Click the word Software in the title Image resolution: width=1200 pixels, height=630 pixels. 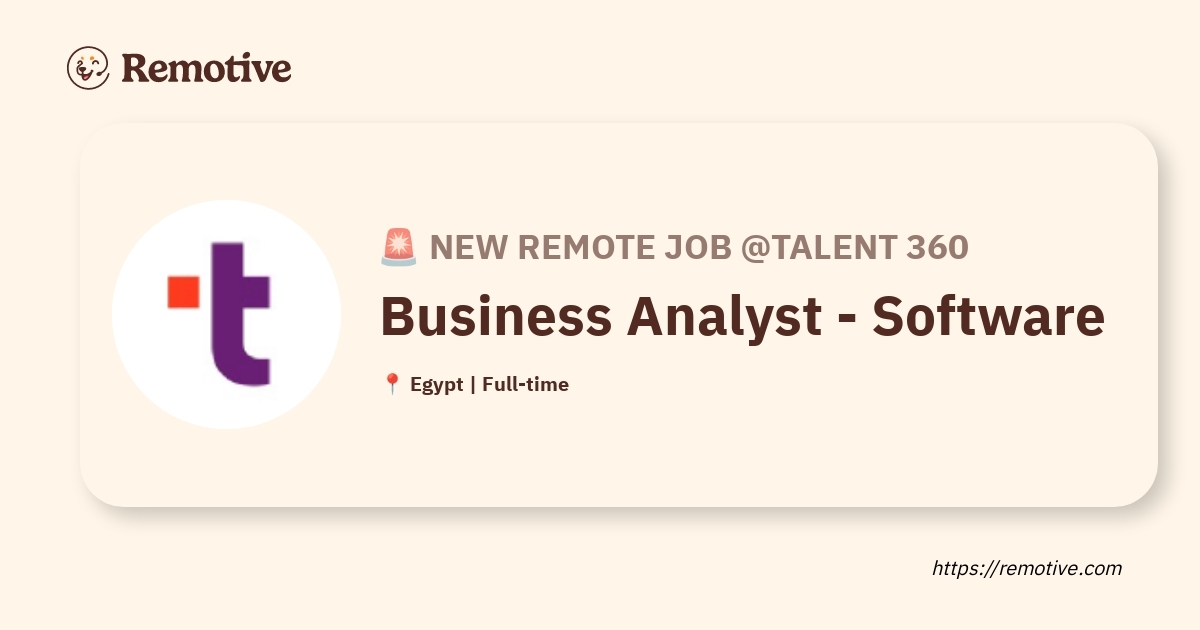tap(989, 316)
